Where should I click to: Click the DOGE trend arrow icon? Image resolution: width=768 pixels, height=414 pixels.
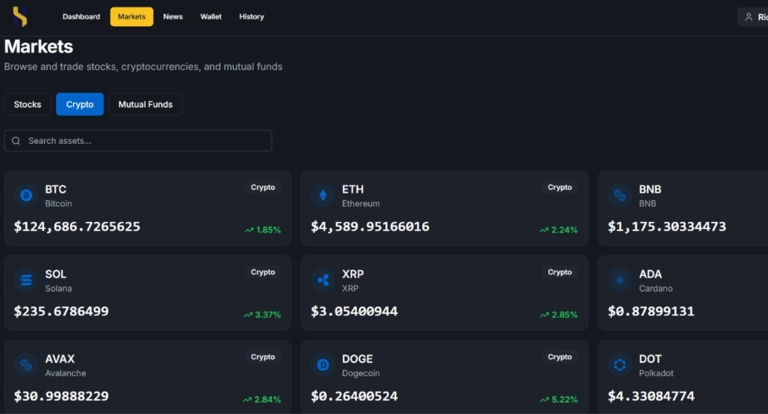tap(544, 400)
